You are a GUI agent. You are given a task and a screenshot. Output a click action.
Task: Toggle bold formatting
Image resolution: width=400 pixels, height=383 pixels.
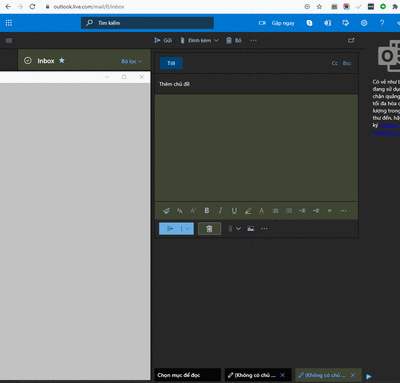207,211
